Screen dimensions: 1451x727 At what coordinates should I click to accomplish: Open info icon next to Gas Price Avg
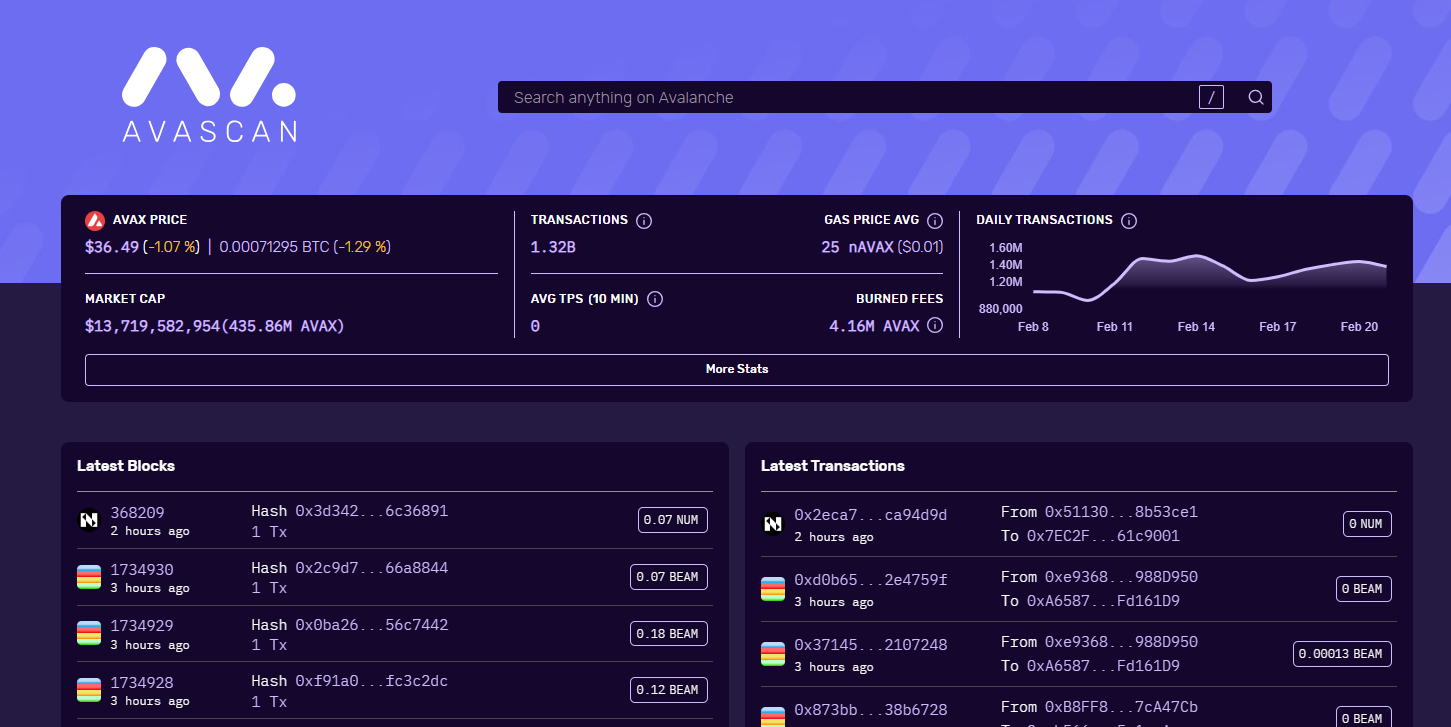coord(935,220)
